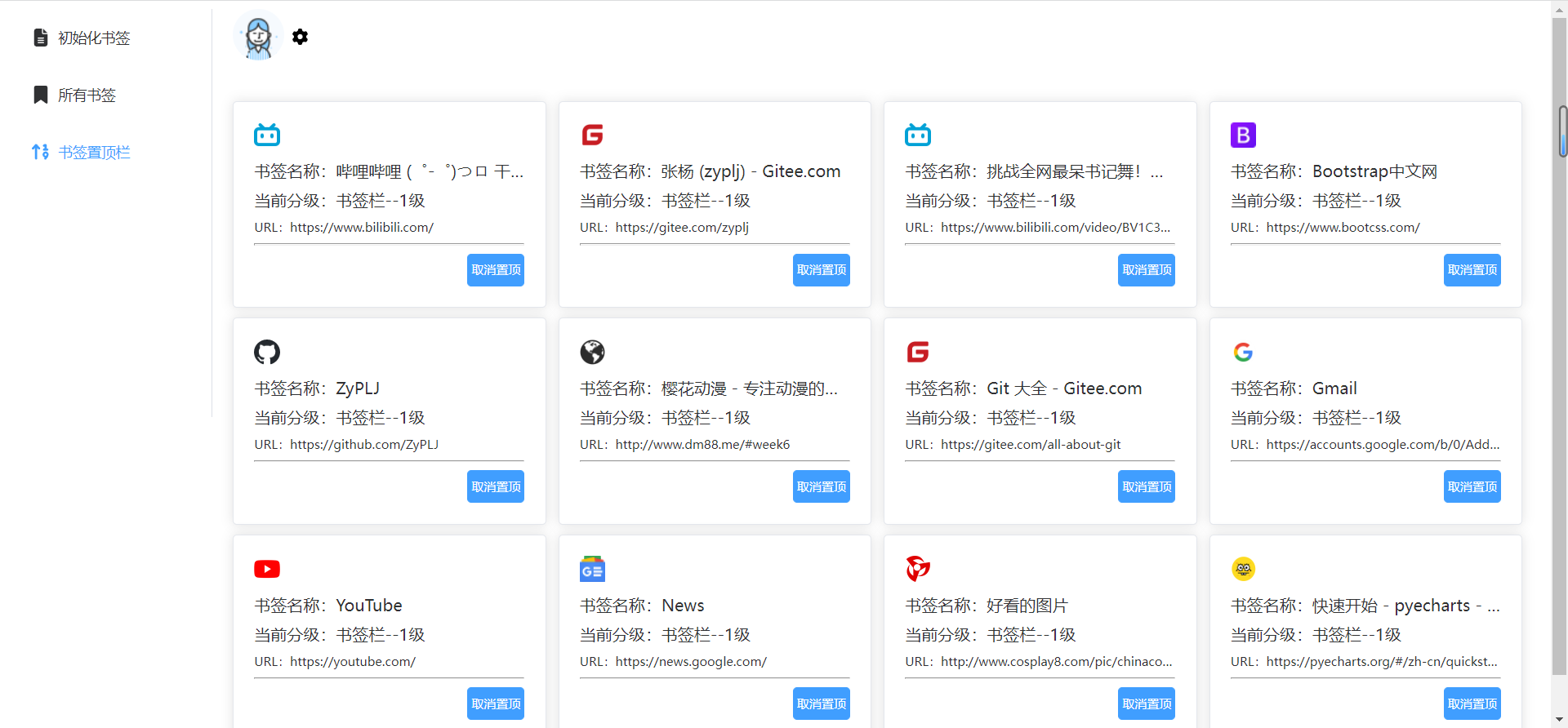The height and width of the screenshot is (728, 1568).
Task: Click 取消置顶 on the YouTube card
Action: pyautogui.click(x=496, y=704)
